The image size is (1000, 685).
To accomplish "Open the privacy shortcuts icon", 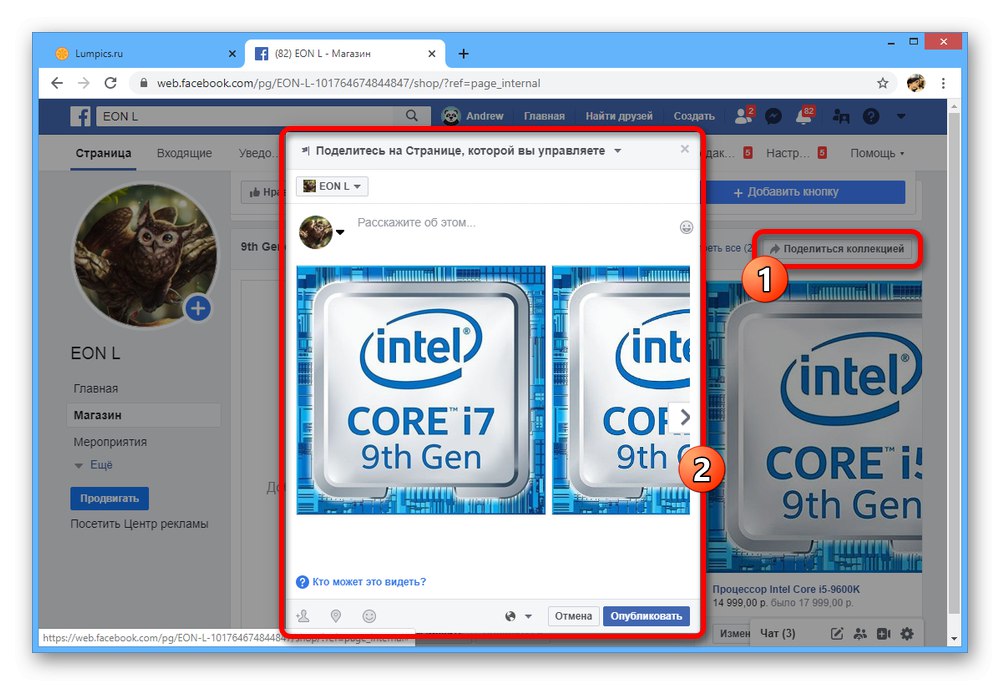I will (x=841, y=116).
